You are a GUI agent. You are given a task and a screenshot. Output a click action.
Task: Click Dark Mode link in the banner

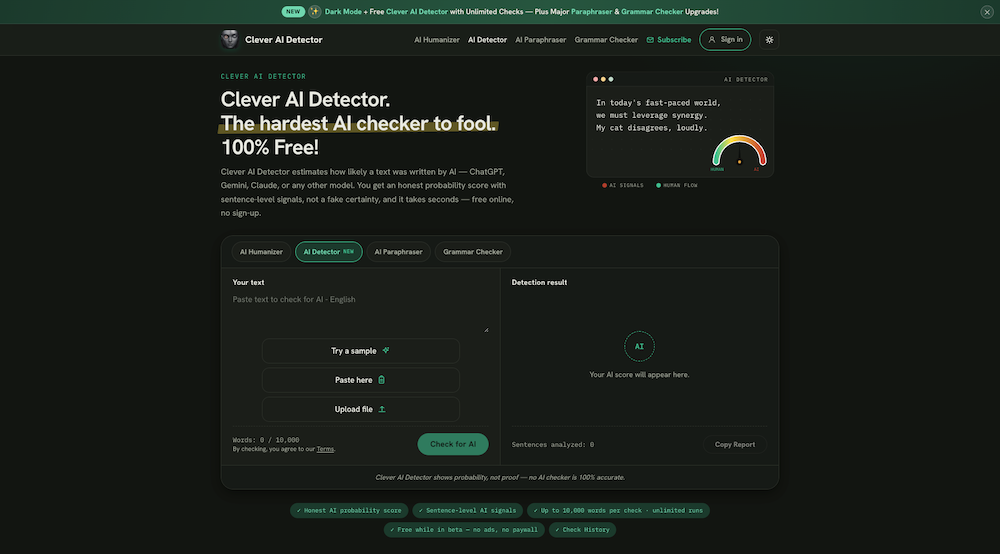[343, 11]
